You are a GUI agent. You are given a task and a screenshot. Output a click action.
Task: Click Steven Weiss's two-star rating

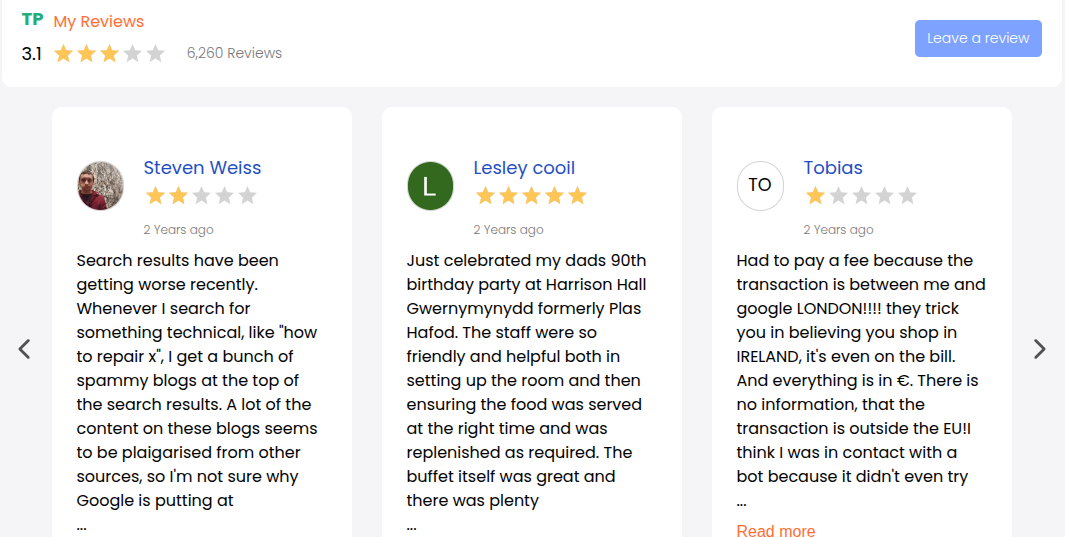coord(201,196)
